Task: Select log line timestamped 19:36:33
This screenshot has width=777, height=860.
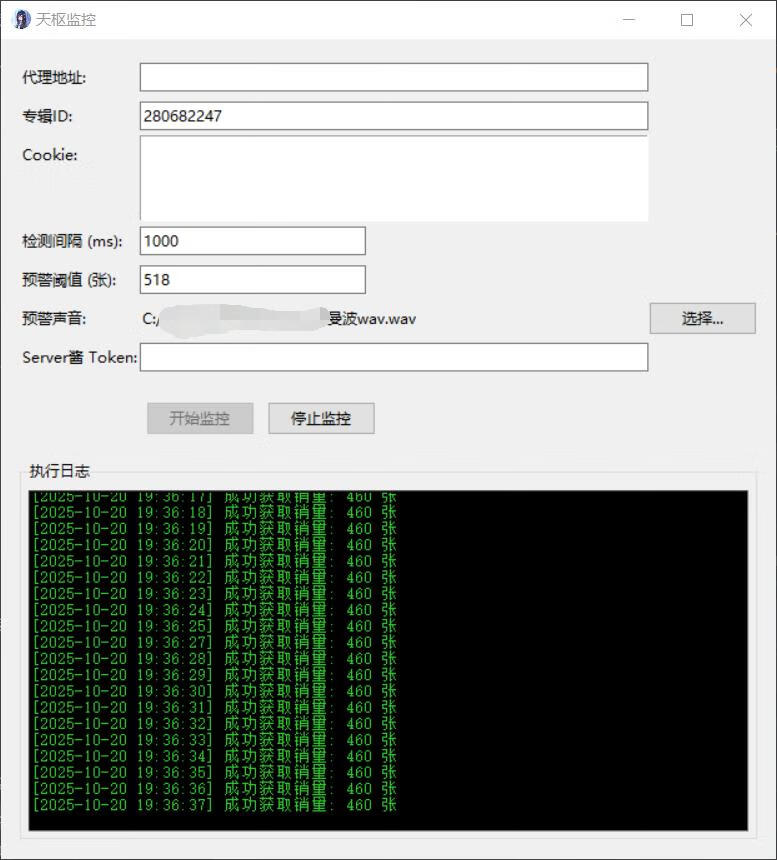Action: pyautogui.click(x=214, y=740)
